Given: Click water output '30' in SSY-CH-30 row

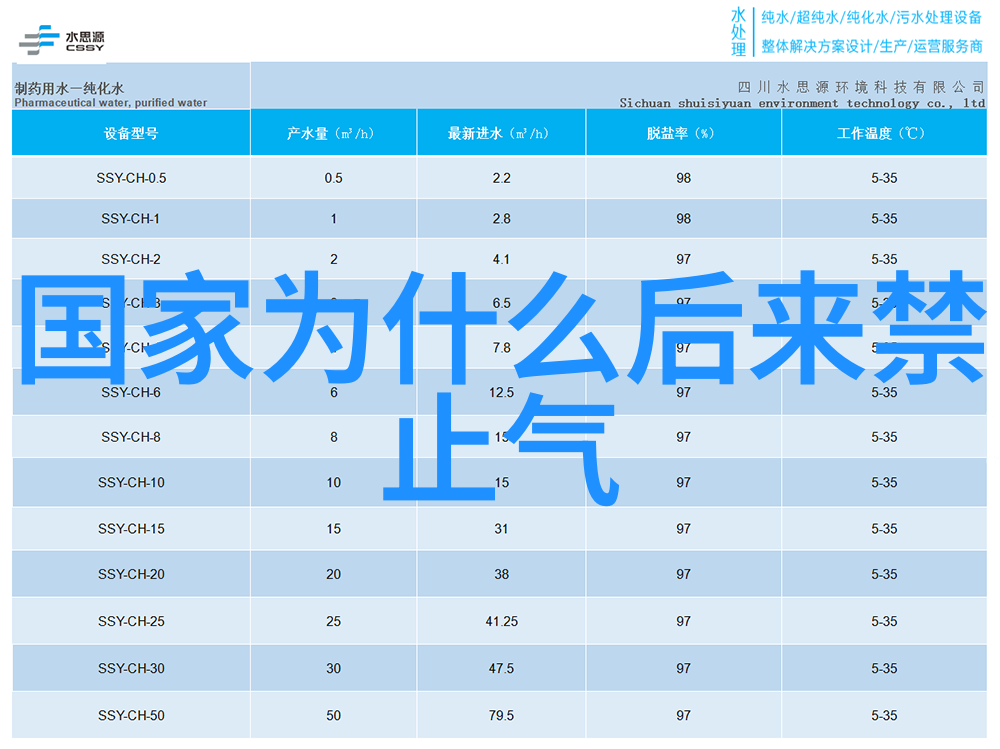Looking at the screenshot, I should point(334,669).
